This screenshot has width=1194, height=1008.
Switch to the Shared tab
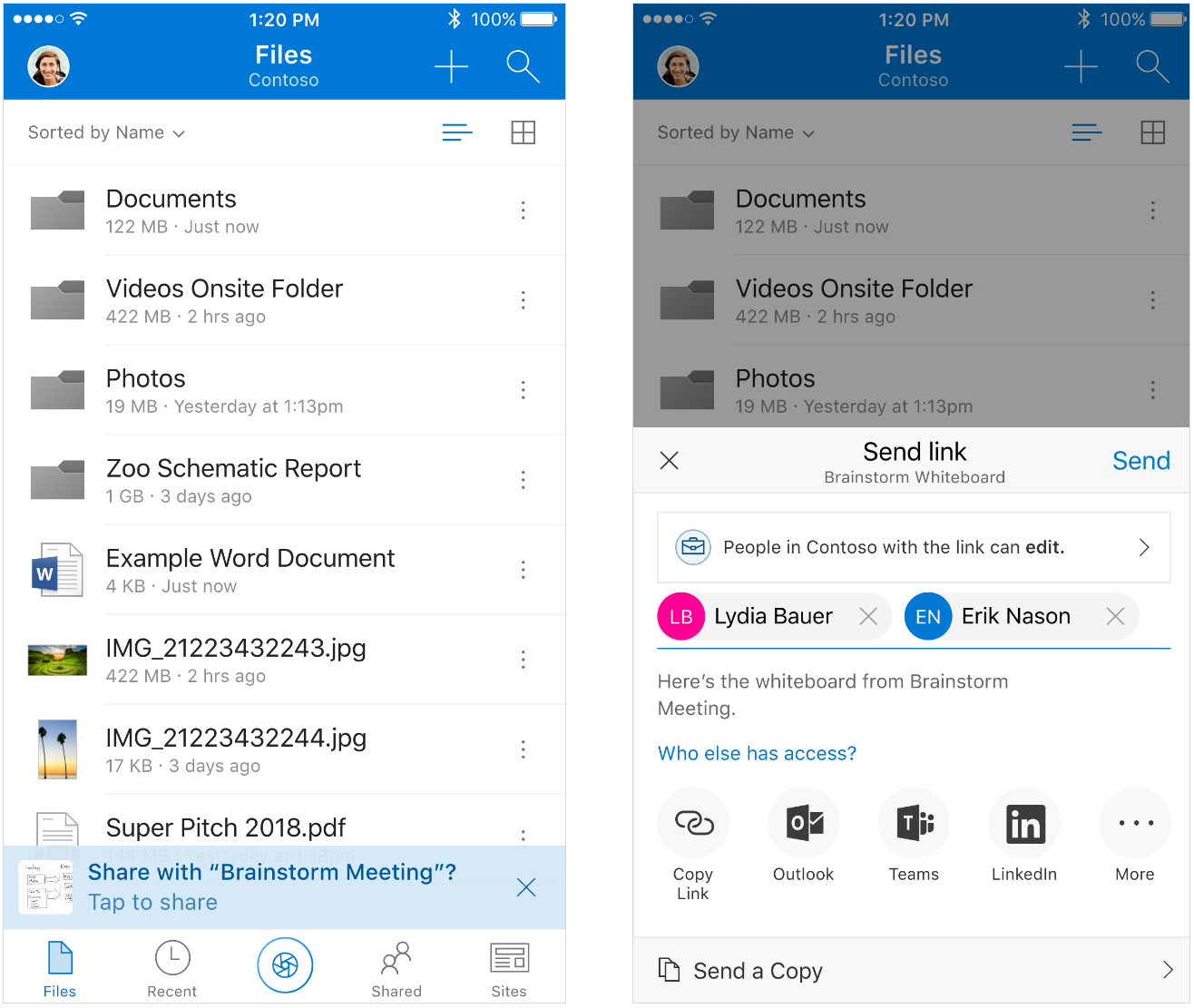(396, 966)
